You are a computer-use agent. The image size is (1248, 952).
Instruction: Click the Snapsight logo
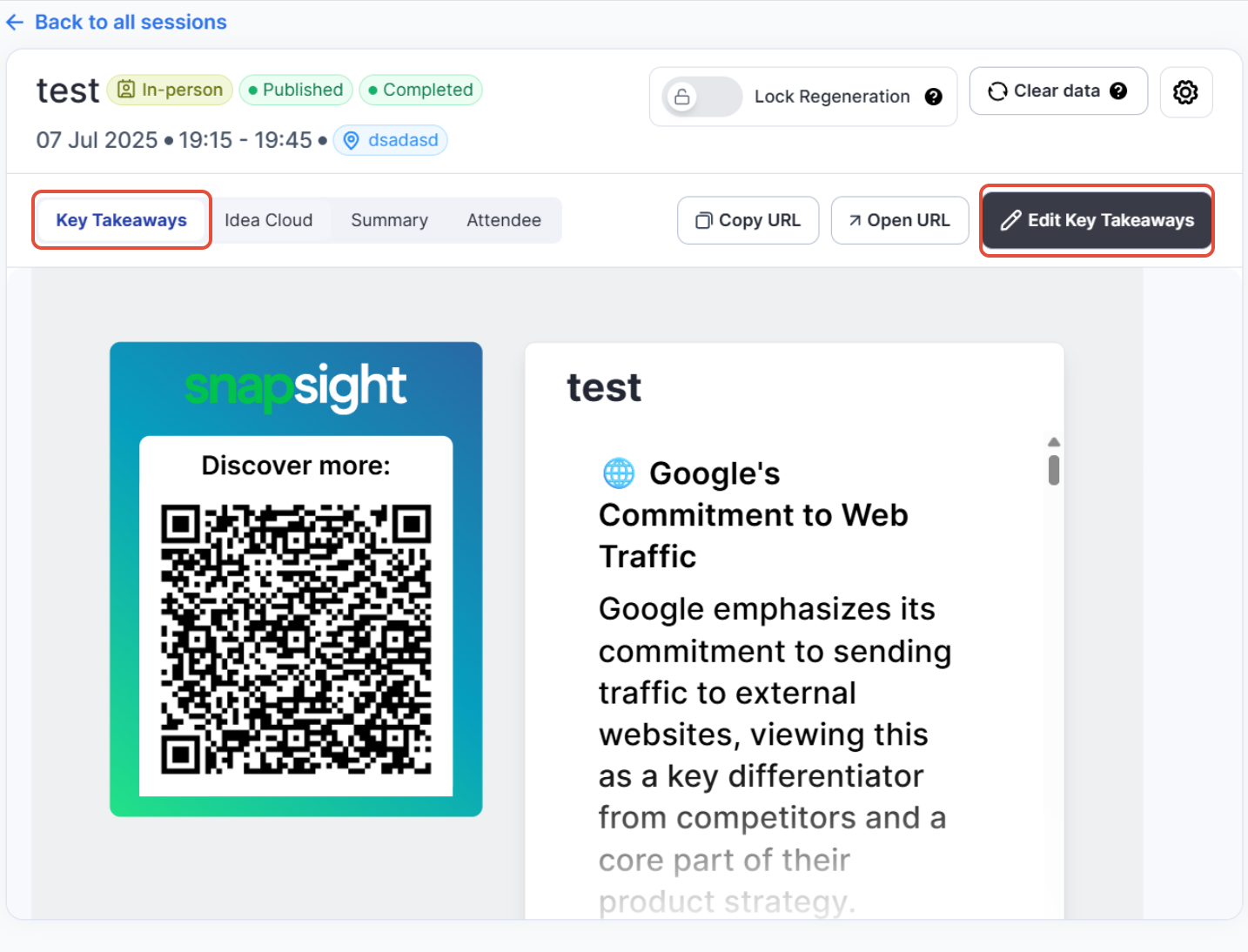point(296,387)
